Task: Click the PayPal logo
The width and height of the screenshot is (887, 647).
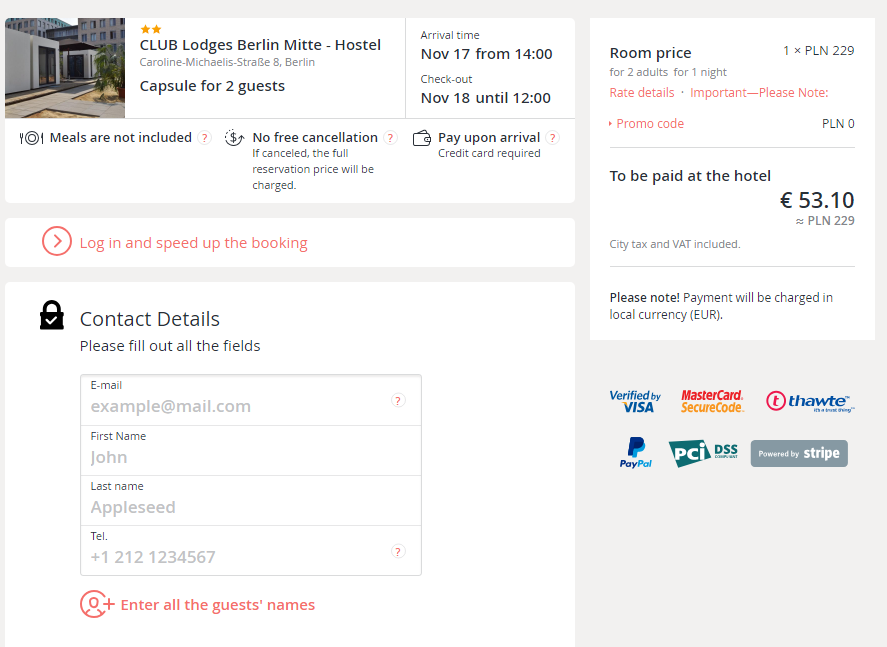Action: [635, 453]
